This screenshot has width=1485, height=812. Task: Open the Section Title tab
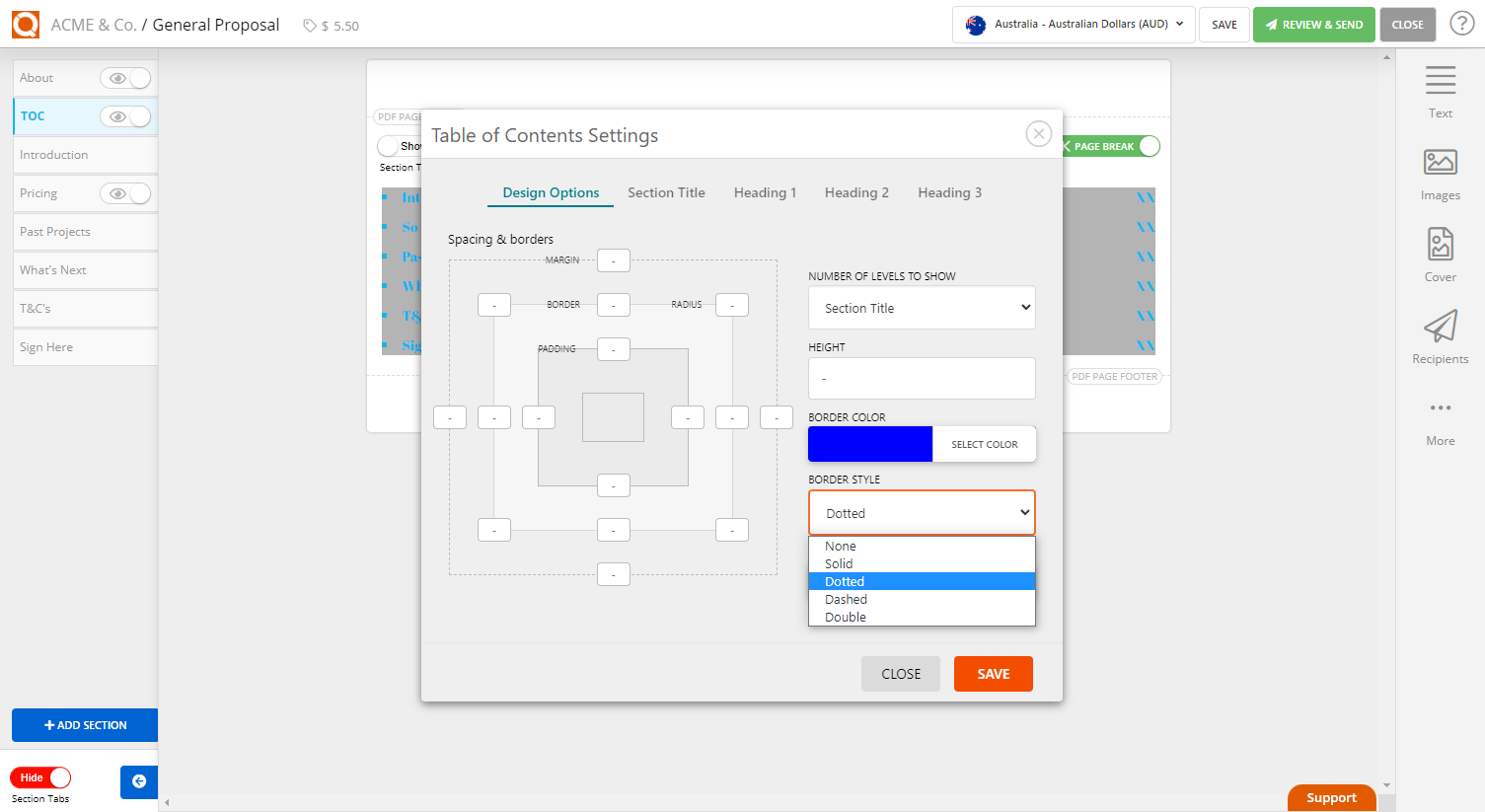[666, 192]
